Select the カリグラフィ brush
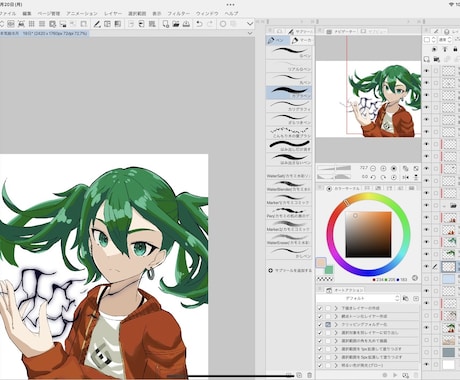This screenshot has width=460, height=380. click(x=289, y=106)
